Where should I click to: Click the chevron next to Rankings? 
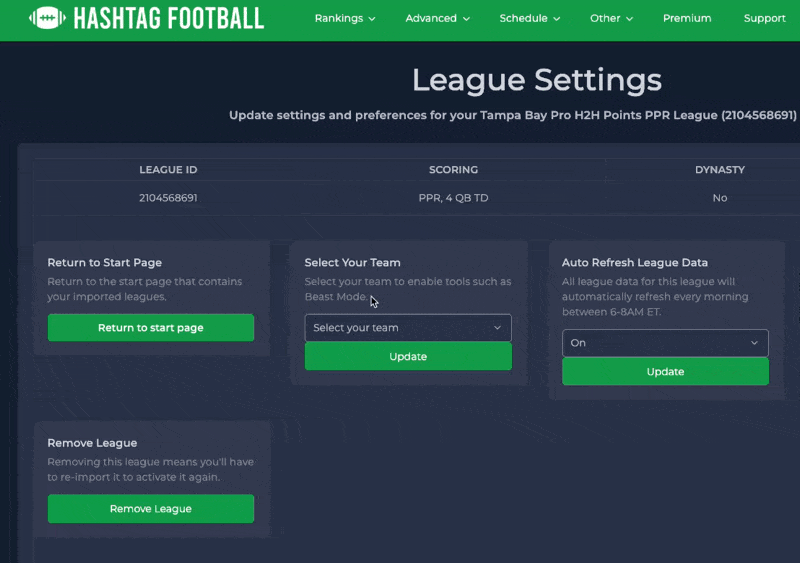(x=372, y=19)
